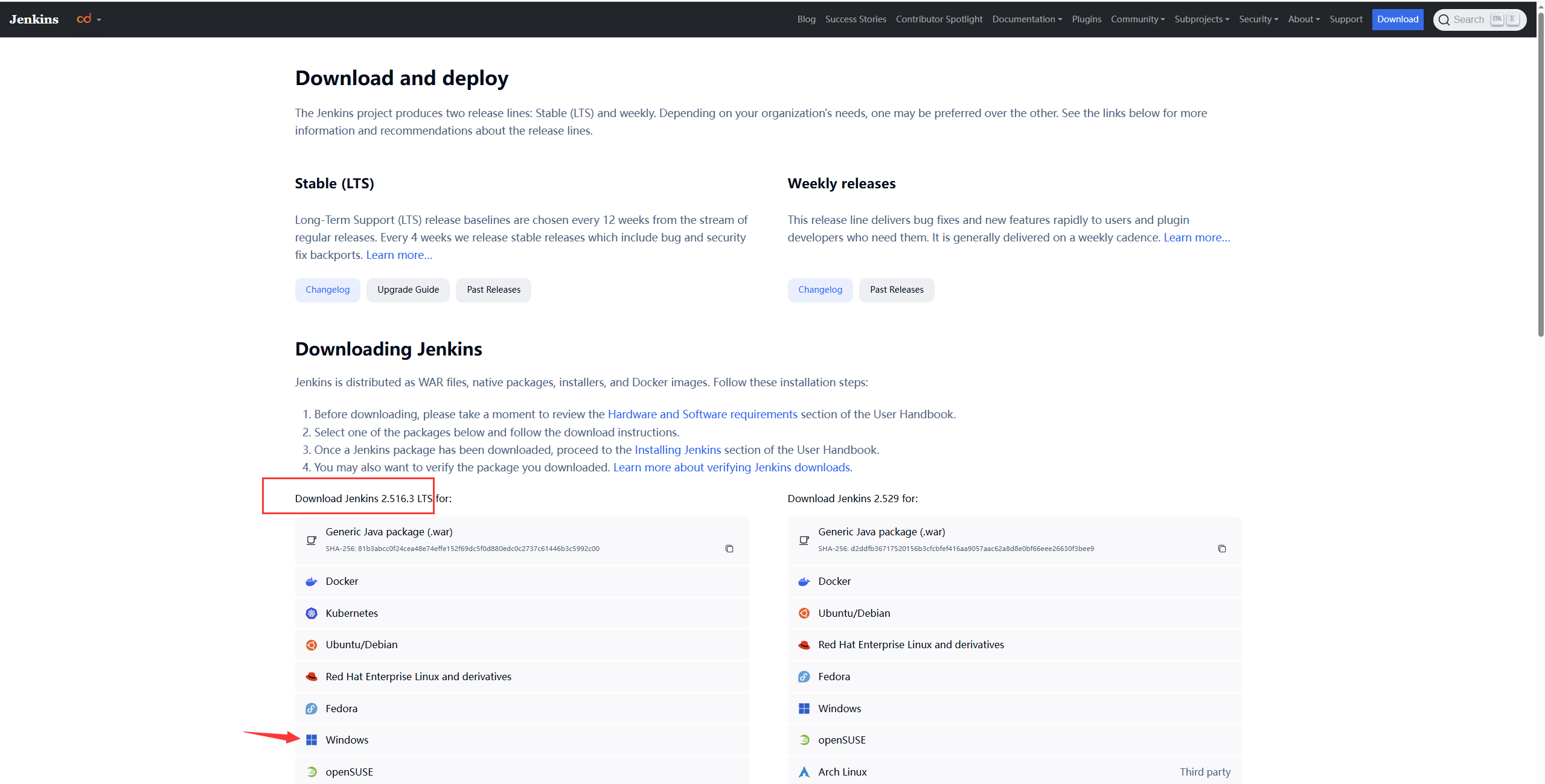Open the Support page
The width and height of the screenshot is (1545, 784).
1346,19
